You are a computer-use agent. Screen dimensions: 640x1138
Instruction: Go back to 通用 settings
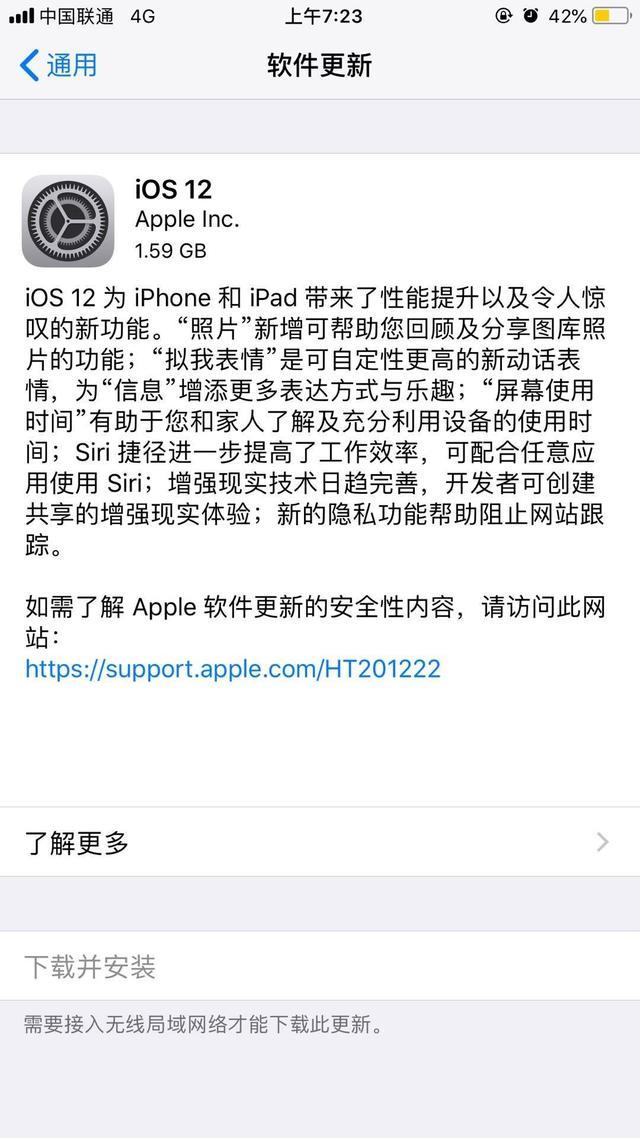pyautogui.click(x=58, y=65)
